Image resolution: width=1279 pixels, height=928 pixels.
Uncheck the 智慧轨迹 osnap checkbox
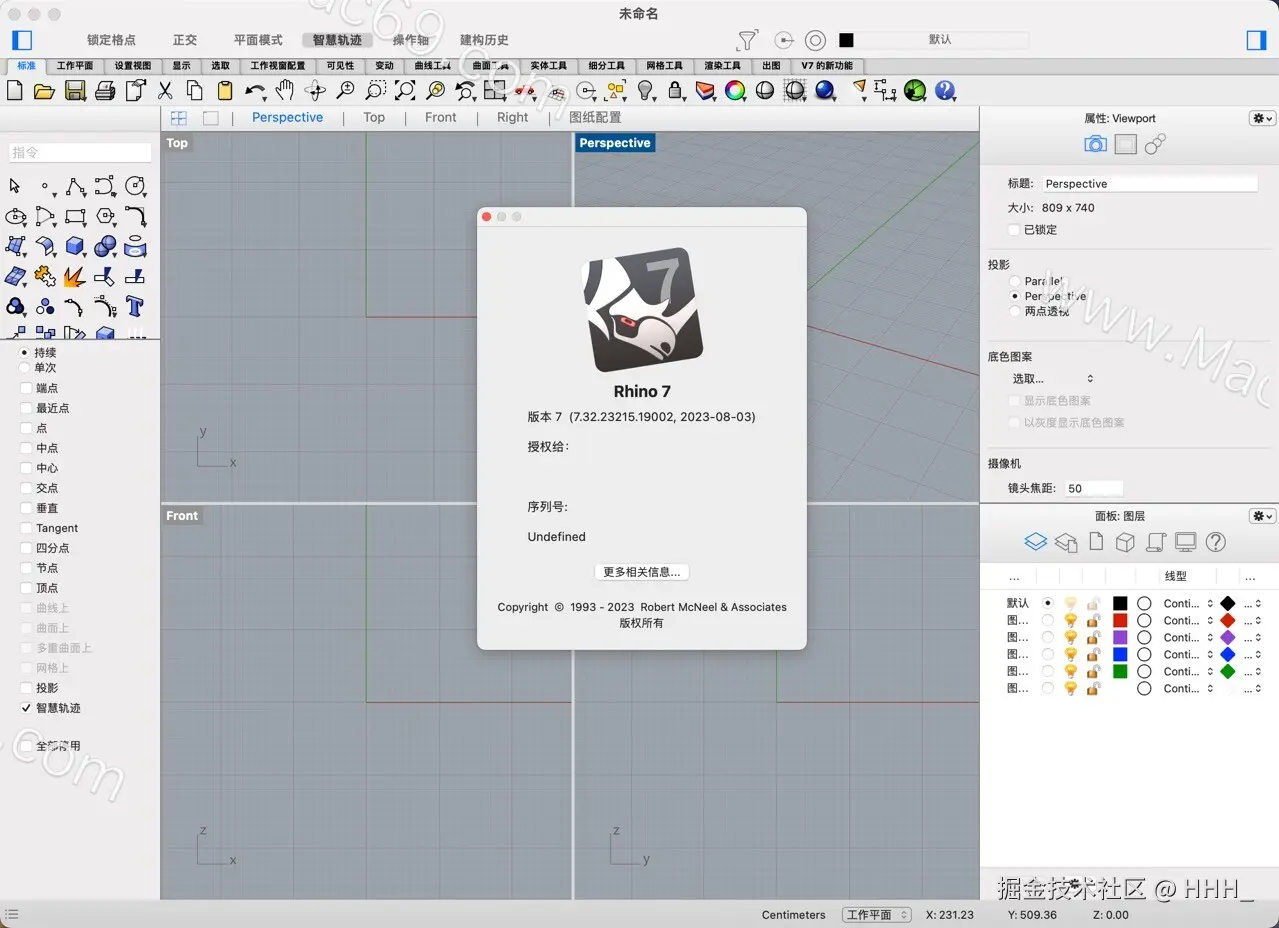(27, 708)
